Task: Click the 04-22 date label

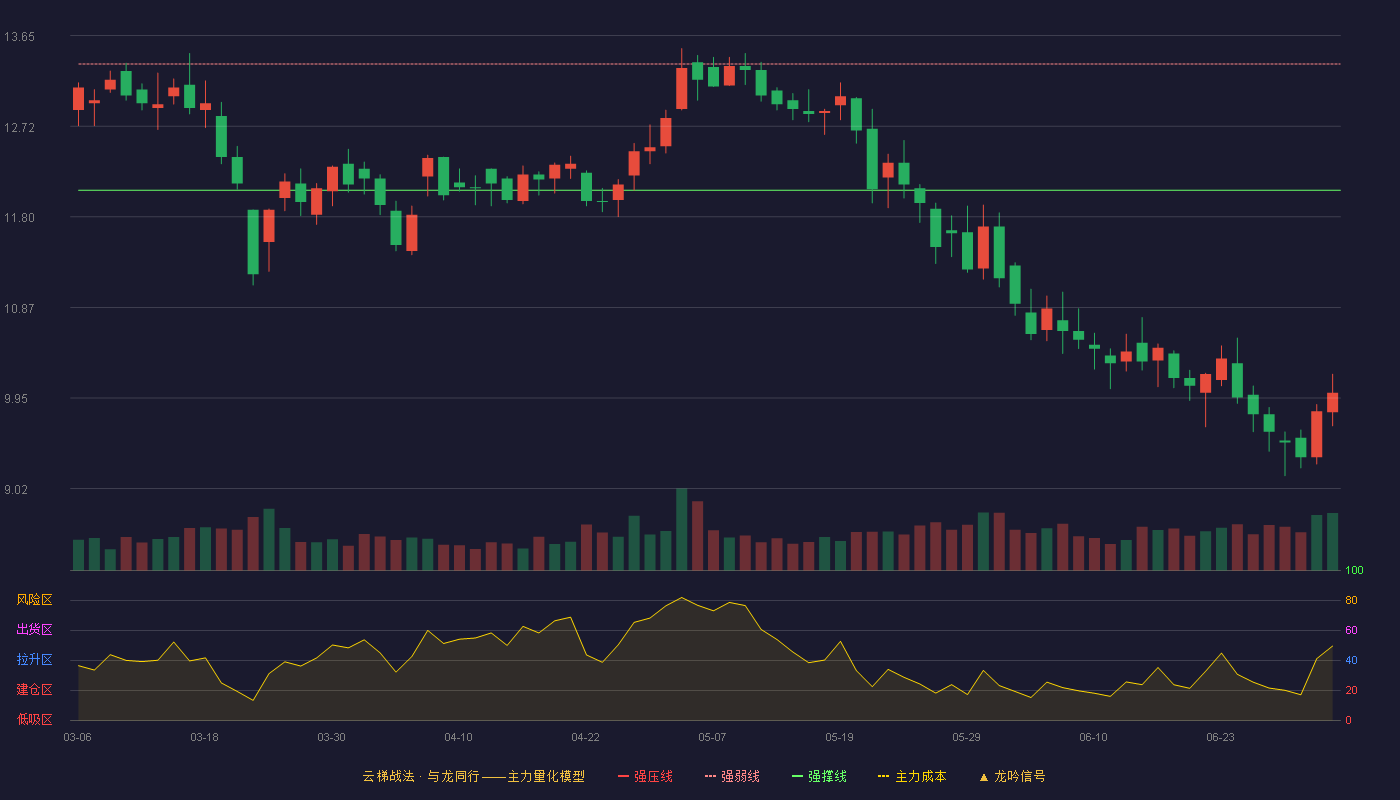Action: [585, 737]
